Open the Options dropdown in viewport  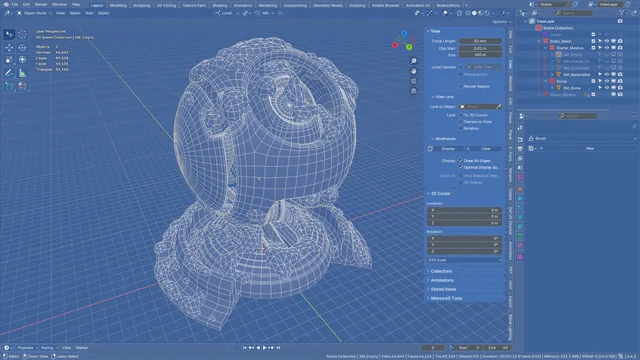[x=501, y=22]
